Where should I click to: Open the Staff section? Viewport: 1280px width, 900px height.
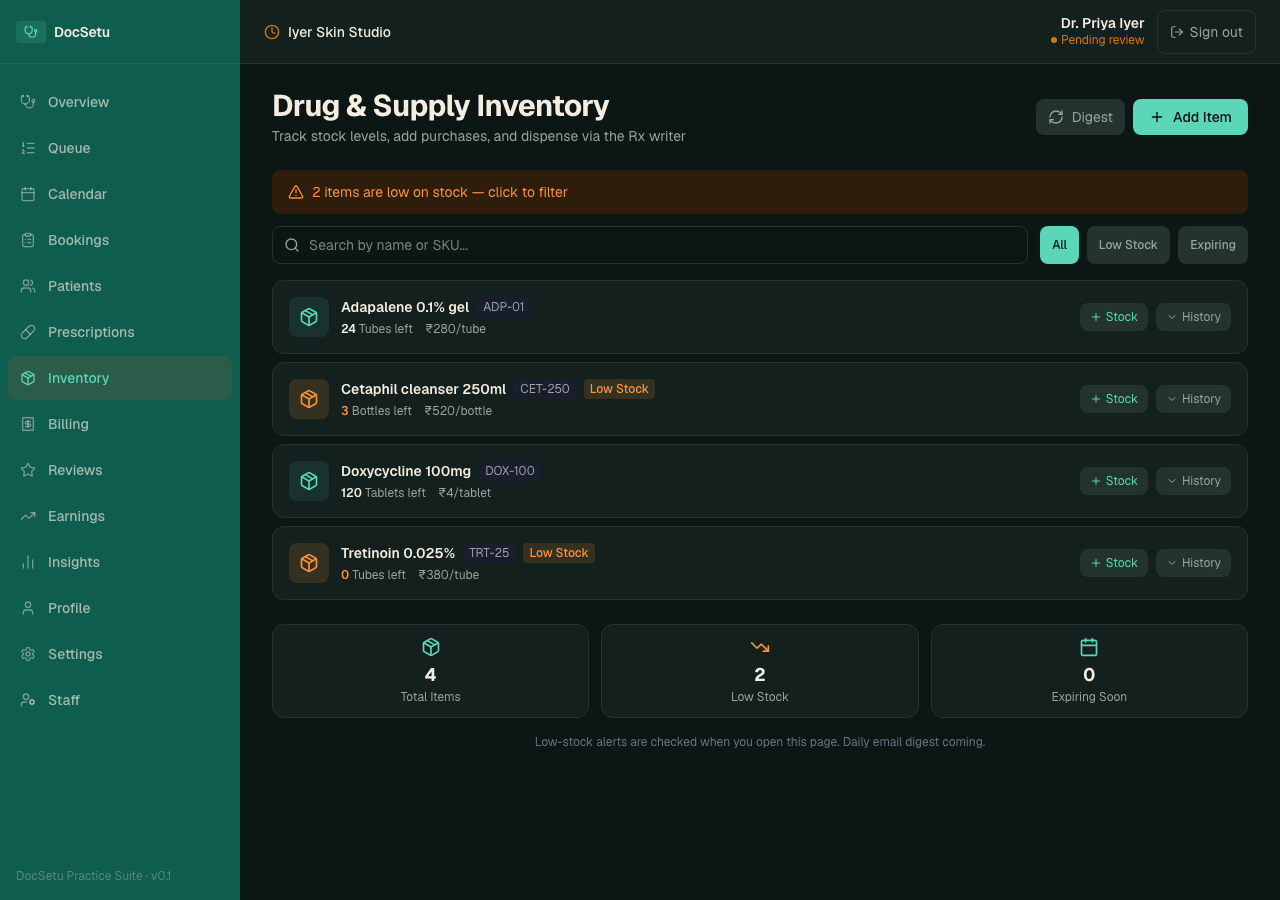120,700
